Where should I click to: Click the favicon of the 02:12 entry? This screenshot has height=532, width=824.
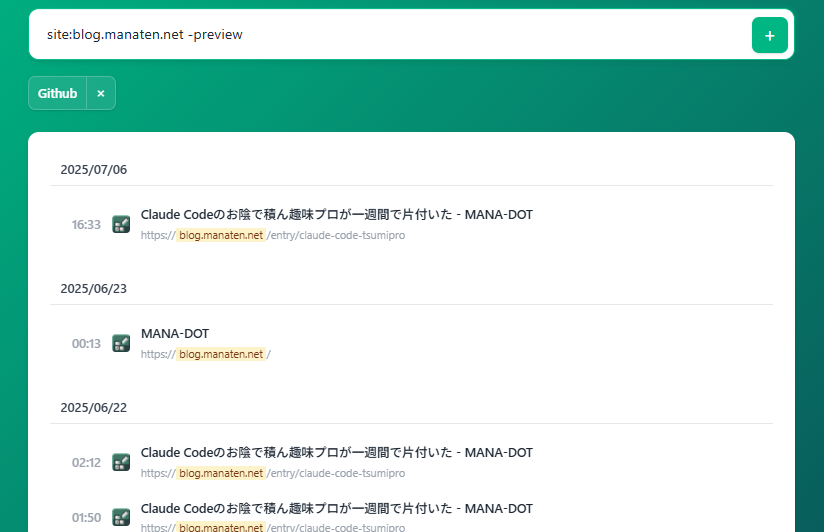121,462
